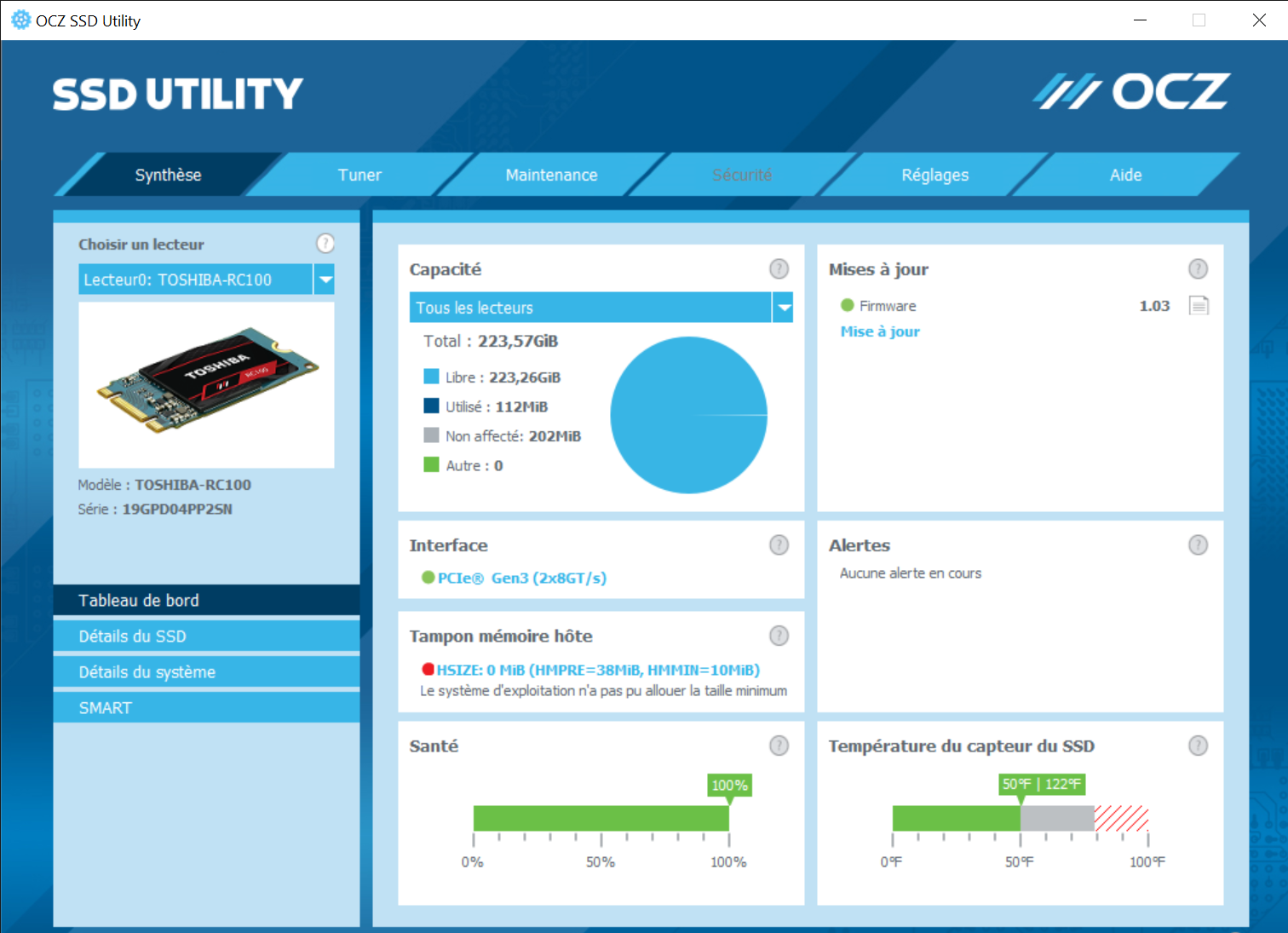Click the green PCIe interface status dot
The image size is (1288, 933).
428,578
